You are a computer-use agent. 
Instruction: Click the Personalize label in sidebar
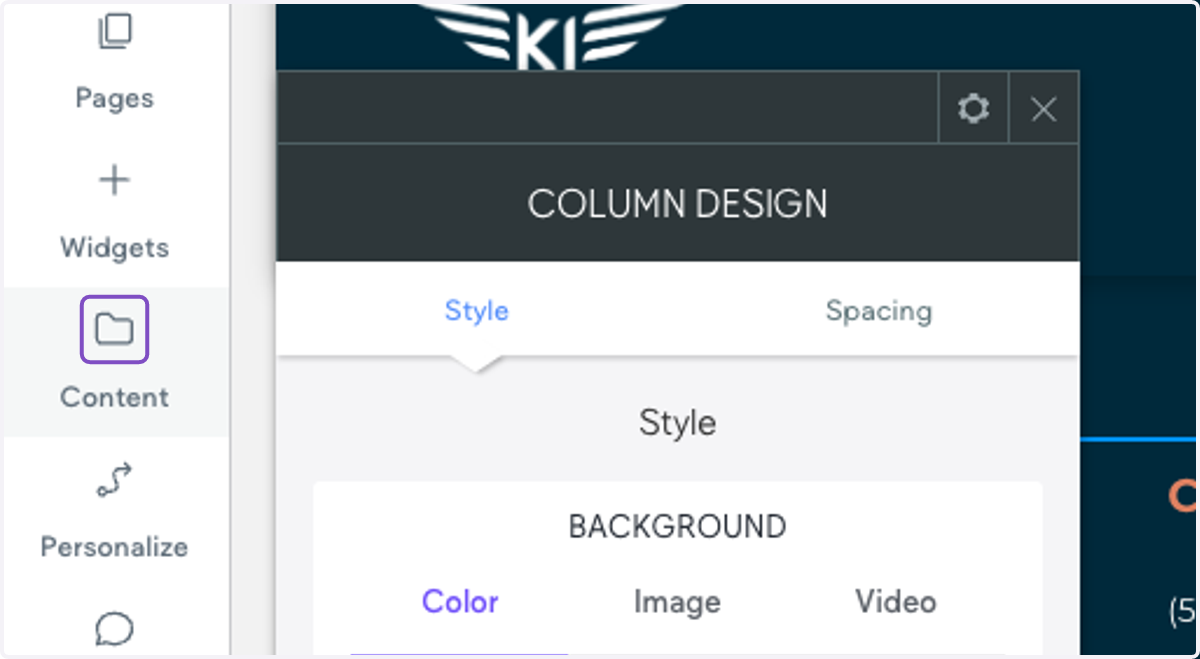pos(114,547)
